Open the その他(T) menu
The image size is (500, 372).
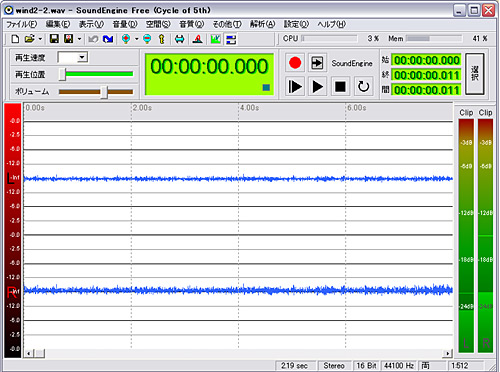coord(227,24)
